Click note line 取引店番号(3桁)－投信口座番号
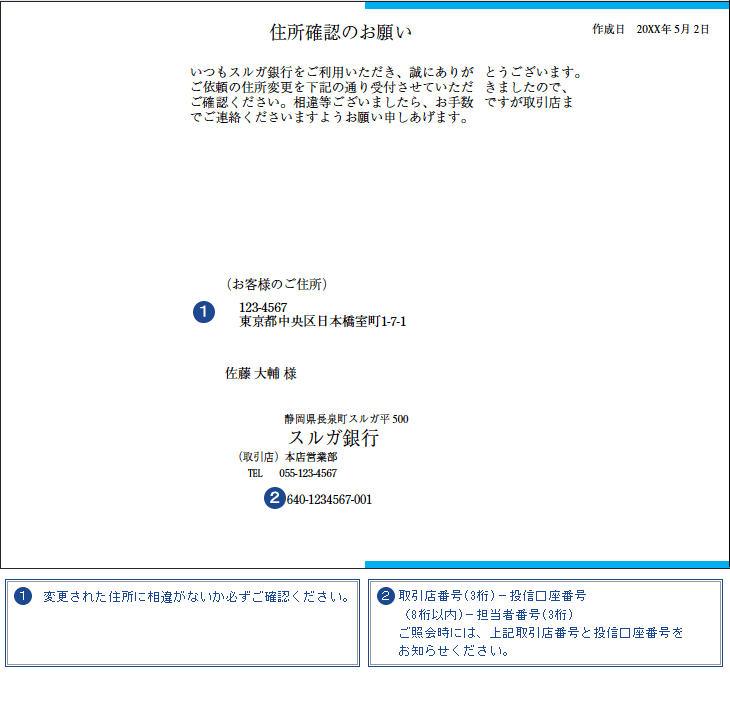730x701 pixels. coord(492,596)
